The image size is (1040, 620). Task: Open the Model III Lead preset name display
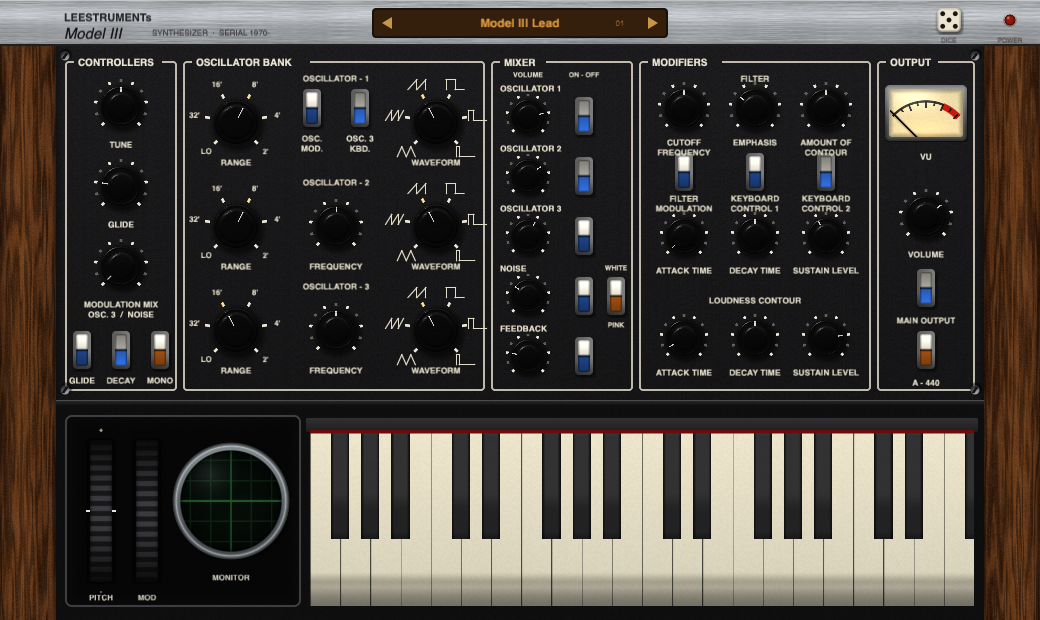pyautogui.click(x=519, y=23)
